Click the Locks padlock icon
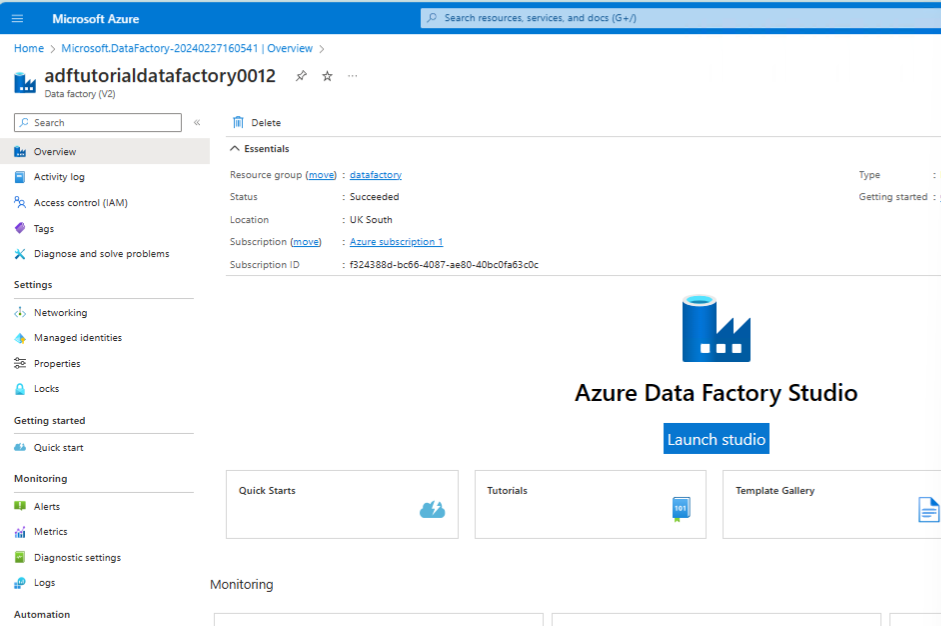 [x=20, y=389]
